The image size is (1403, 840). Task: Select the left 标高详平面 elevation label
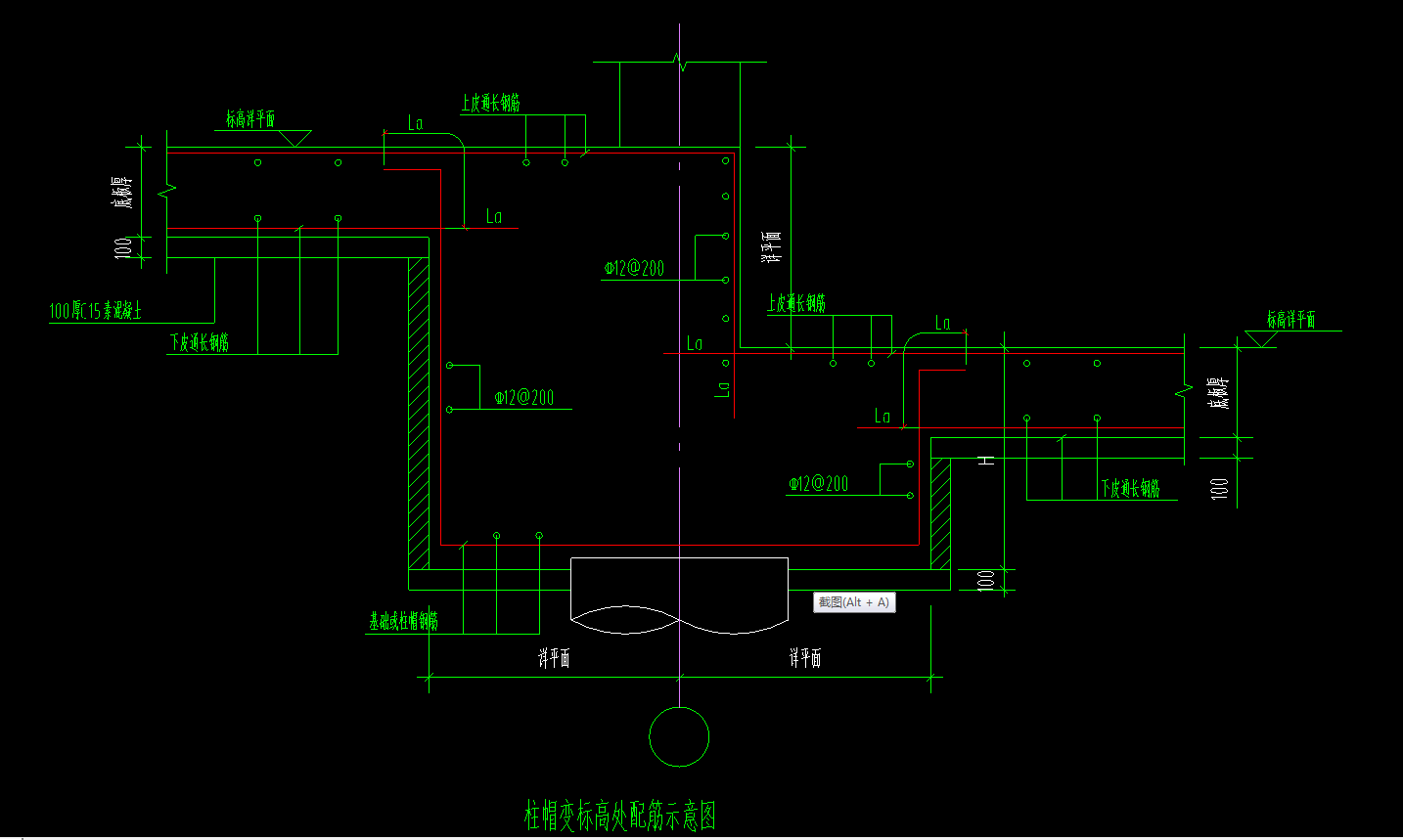tap(250, 119)
